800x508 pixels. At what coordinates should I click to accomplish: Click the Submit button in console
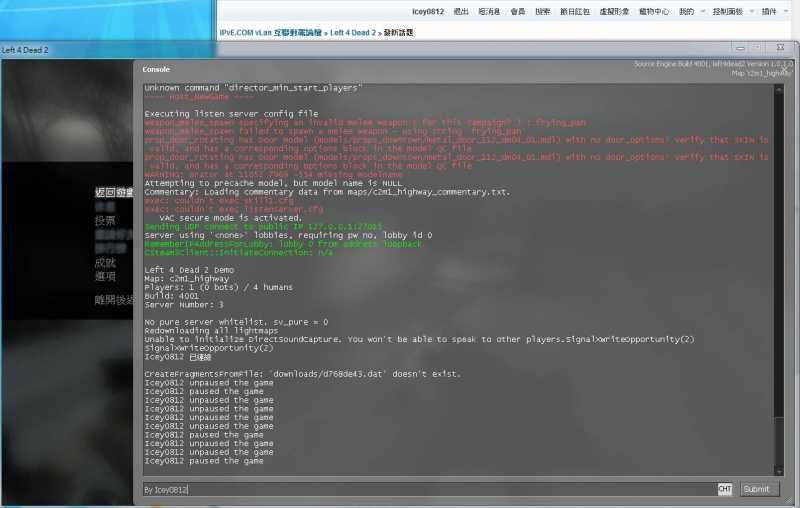click(756, 489)
